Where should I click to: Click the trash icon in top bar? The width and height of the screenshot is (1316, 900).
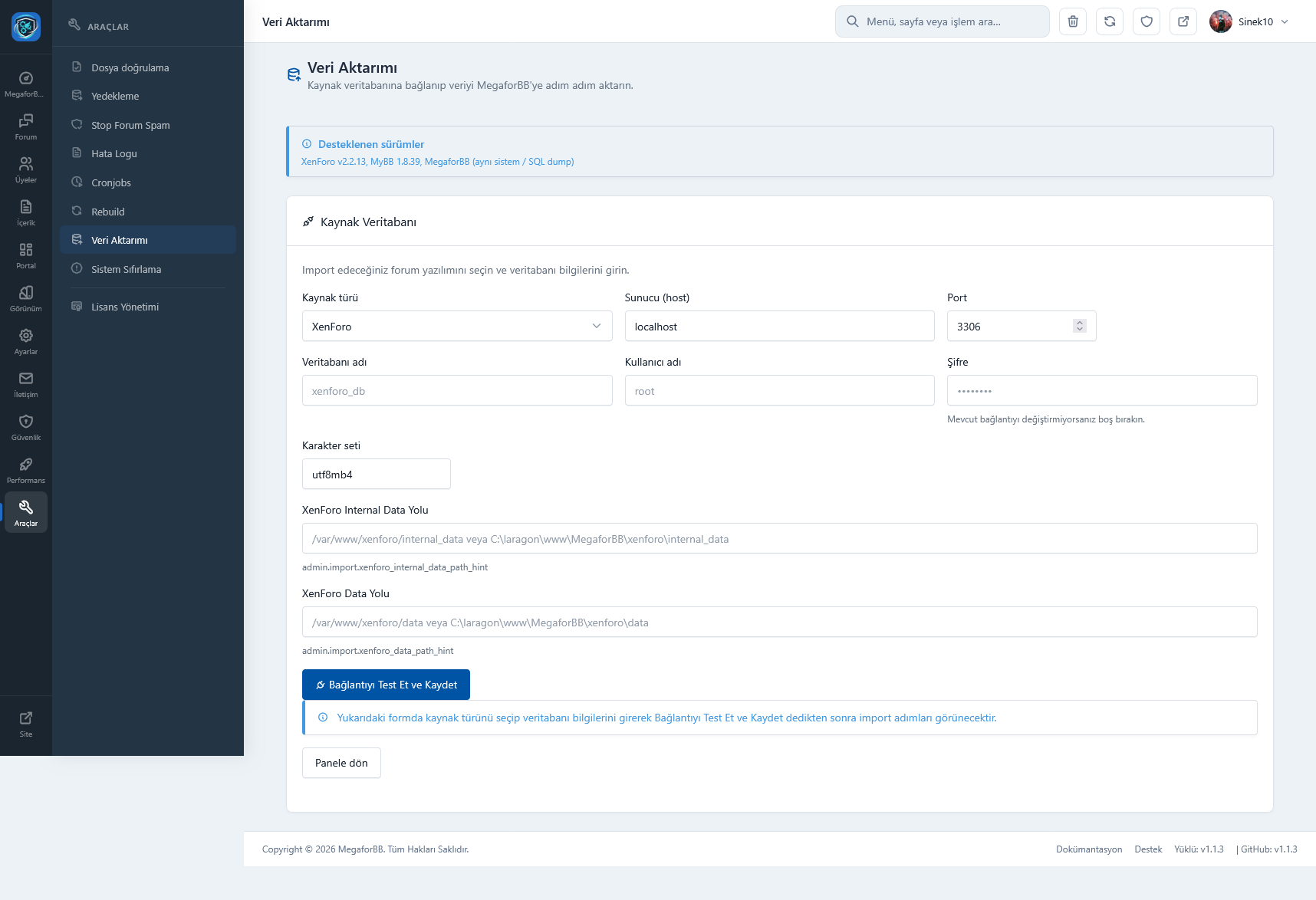pos(1073,21)
